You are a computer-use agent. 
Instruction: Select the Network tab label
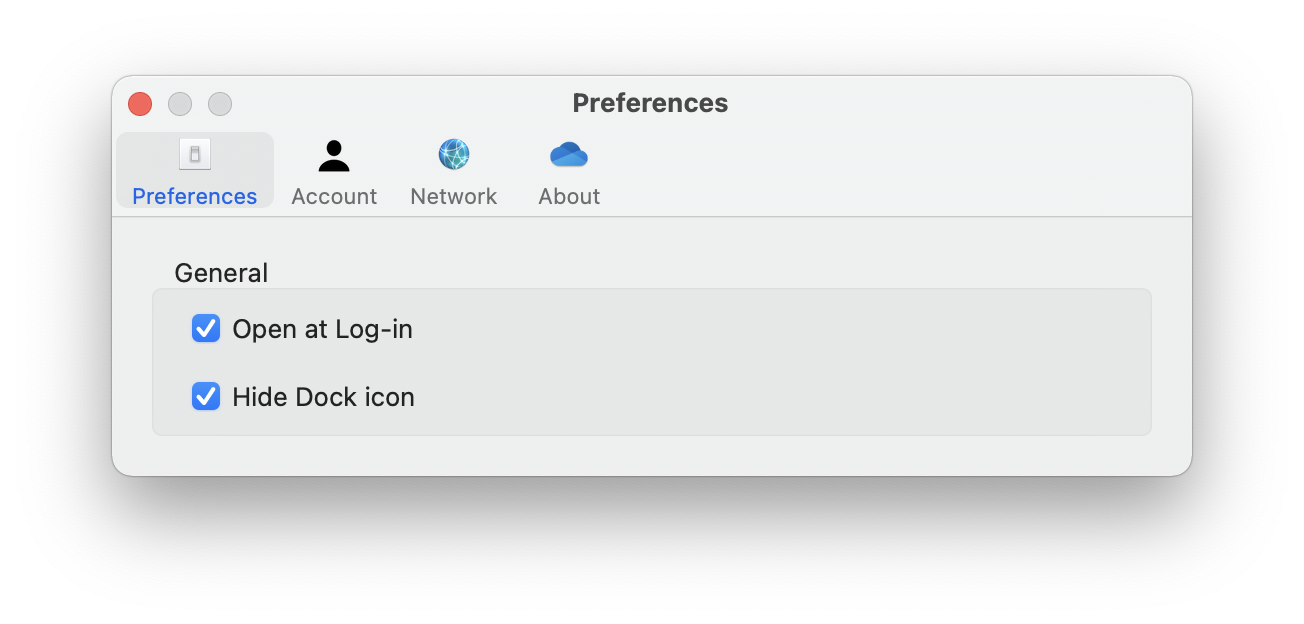454,196
